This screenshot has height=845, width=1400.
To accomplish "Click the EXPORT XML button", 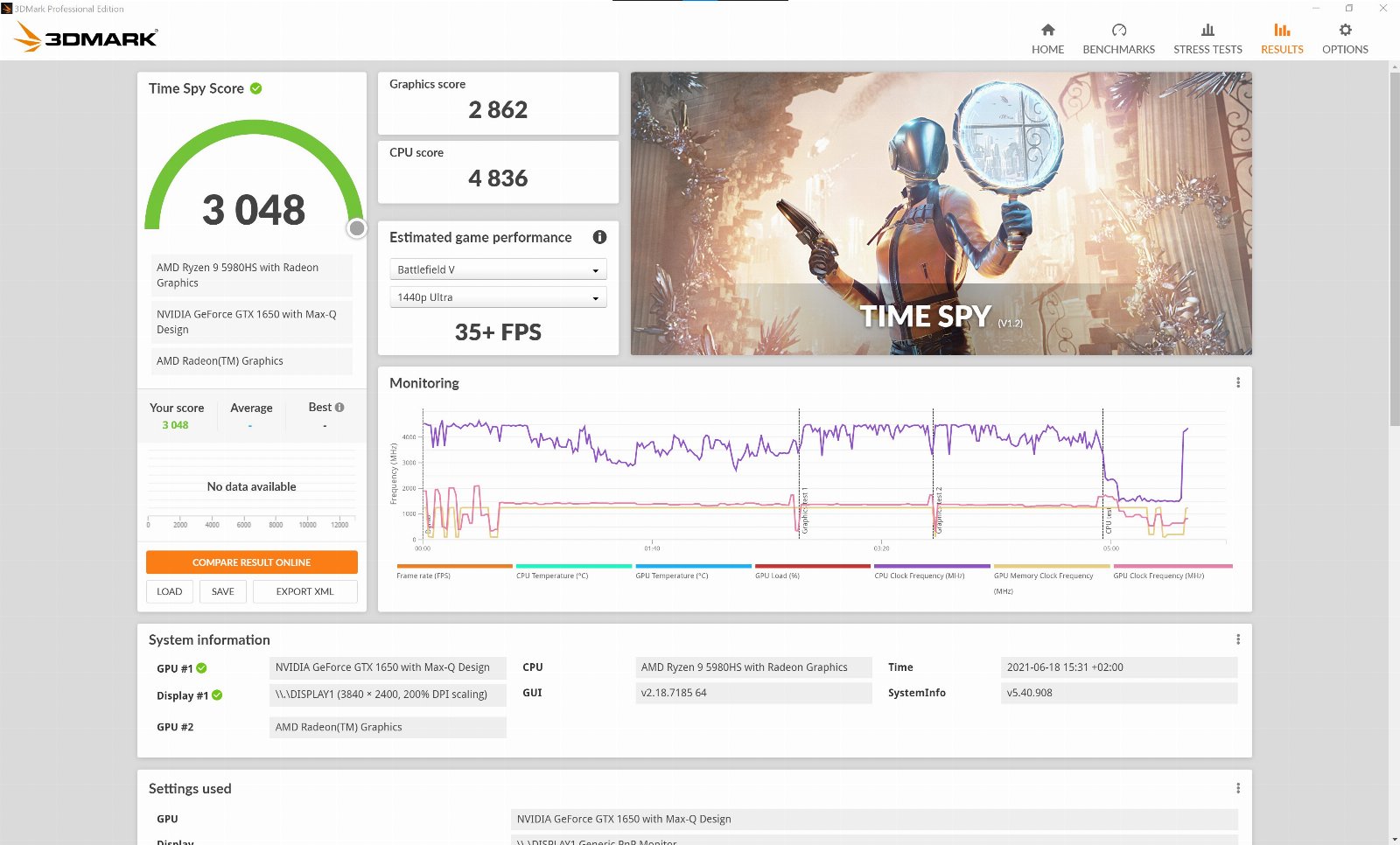I will pyautogui.click(x=304, y=591).
